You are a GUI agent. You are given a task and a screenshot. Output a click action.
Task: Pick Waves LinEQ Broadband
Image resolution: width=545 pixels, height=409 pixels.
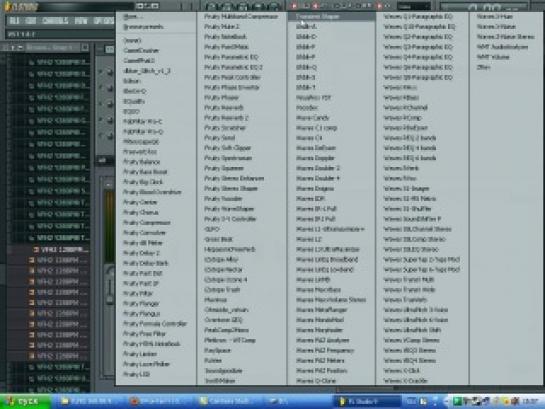tap(327, 260)
